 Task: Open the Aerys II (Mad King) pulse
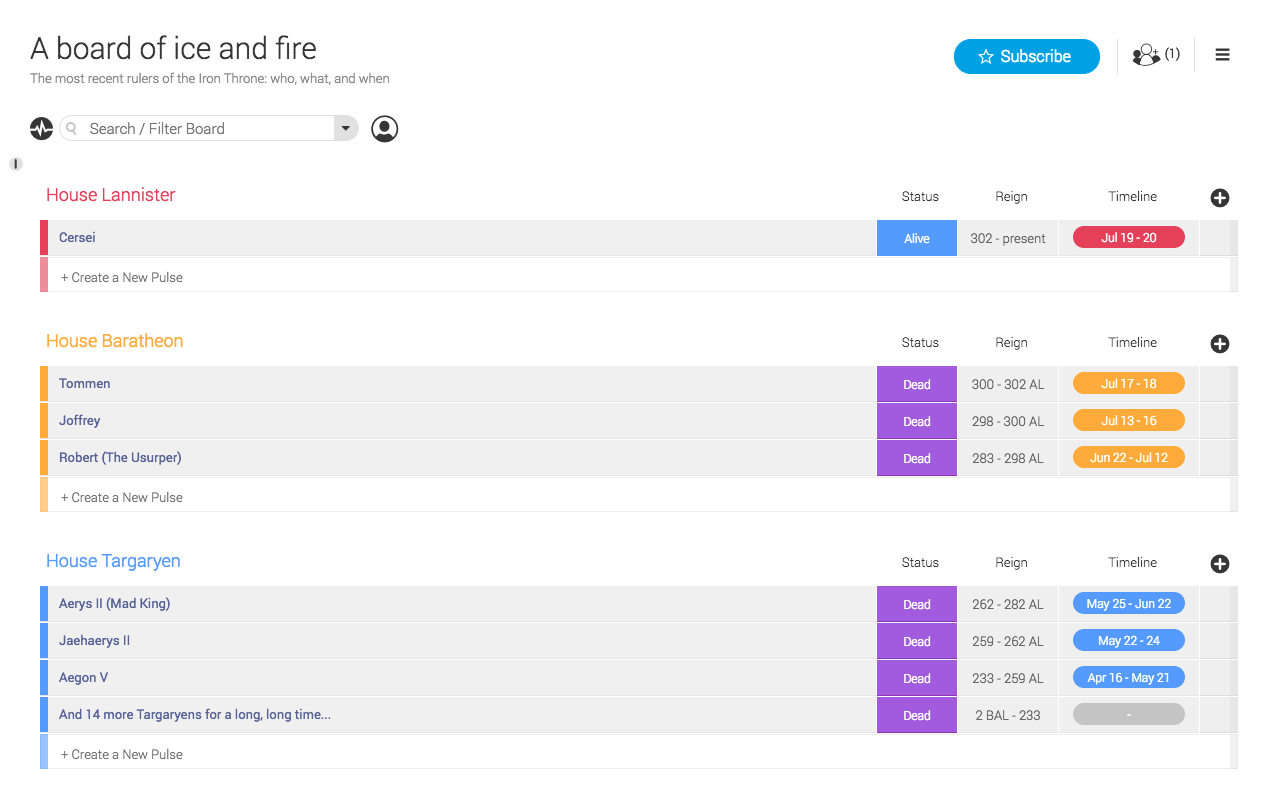pyautogui.click(x=114, y=604)
